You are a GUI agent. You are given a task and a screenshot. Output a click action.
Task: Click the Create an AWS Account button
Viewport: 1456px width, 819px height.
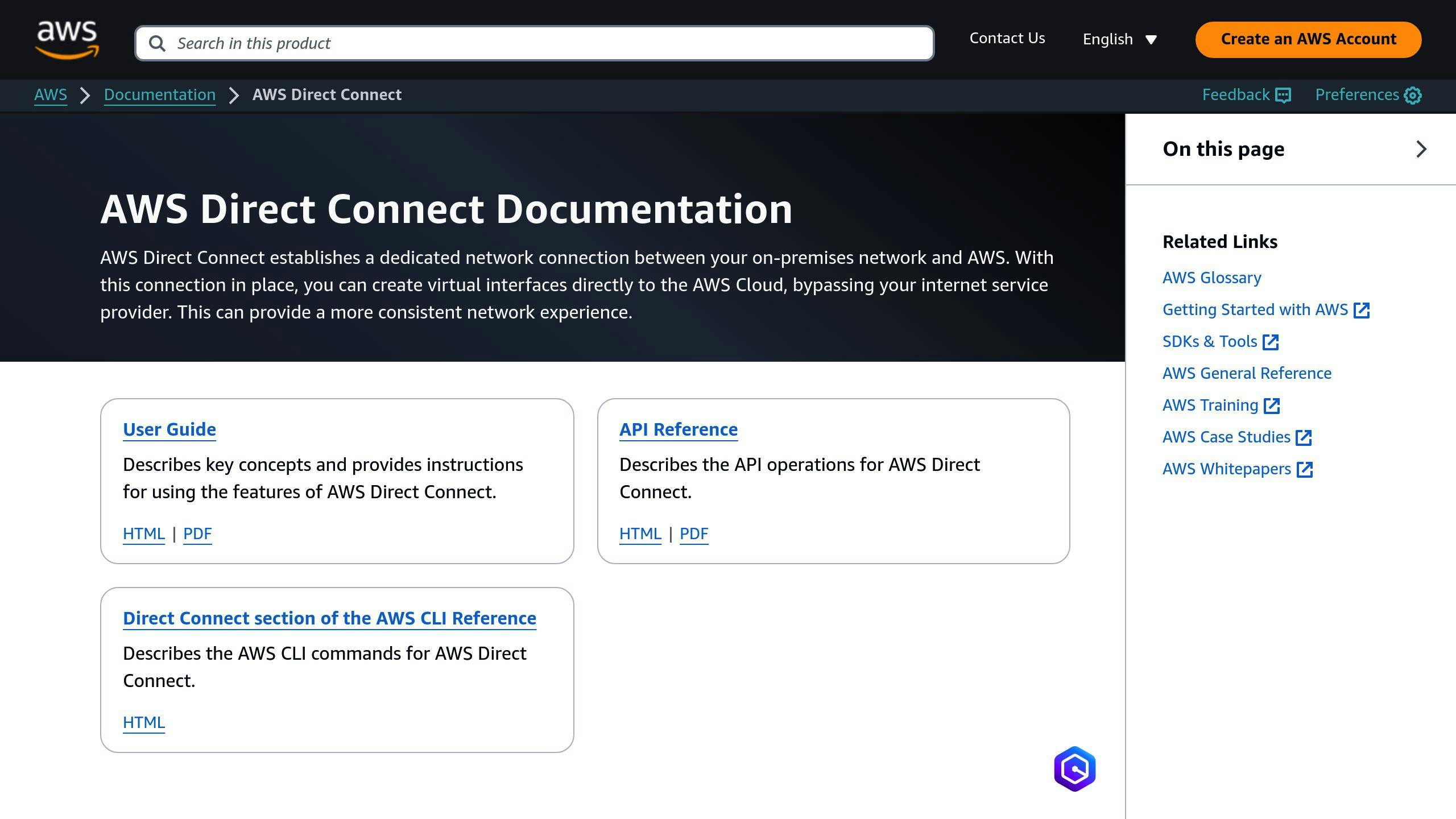click(1308, 39)
